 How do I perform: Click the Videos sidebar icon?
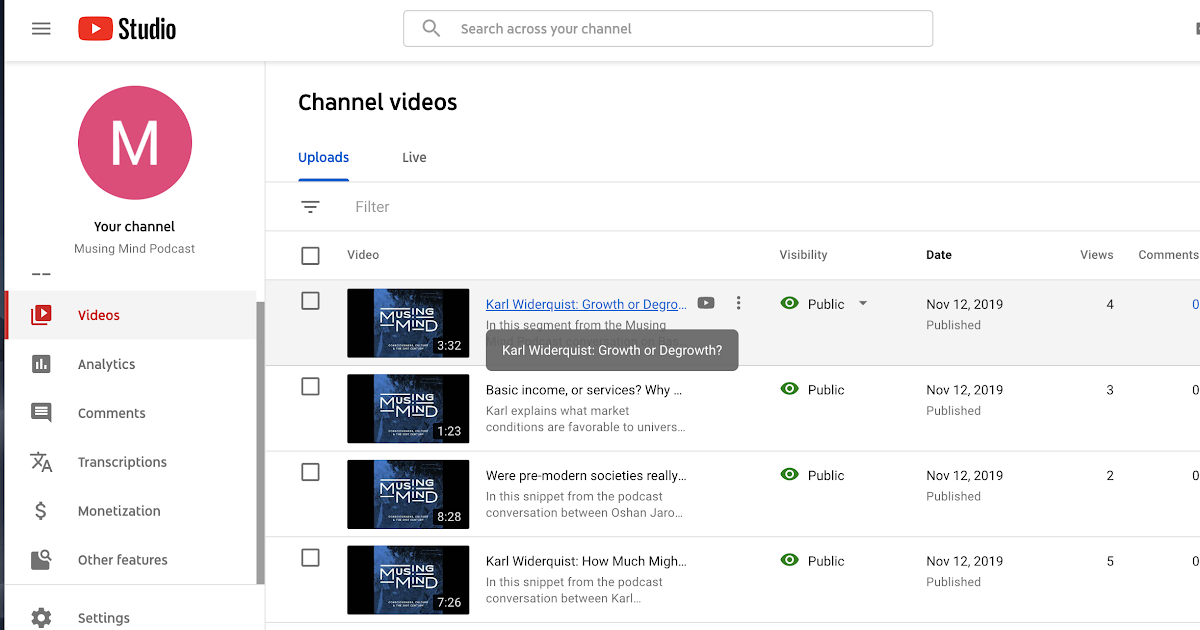point(41,315)
